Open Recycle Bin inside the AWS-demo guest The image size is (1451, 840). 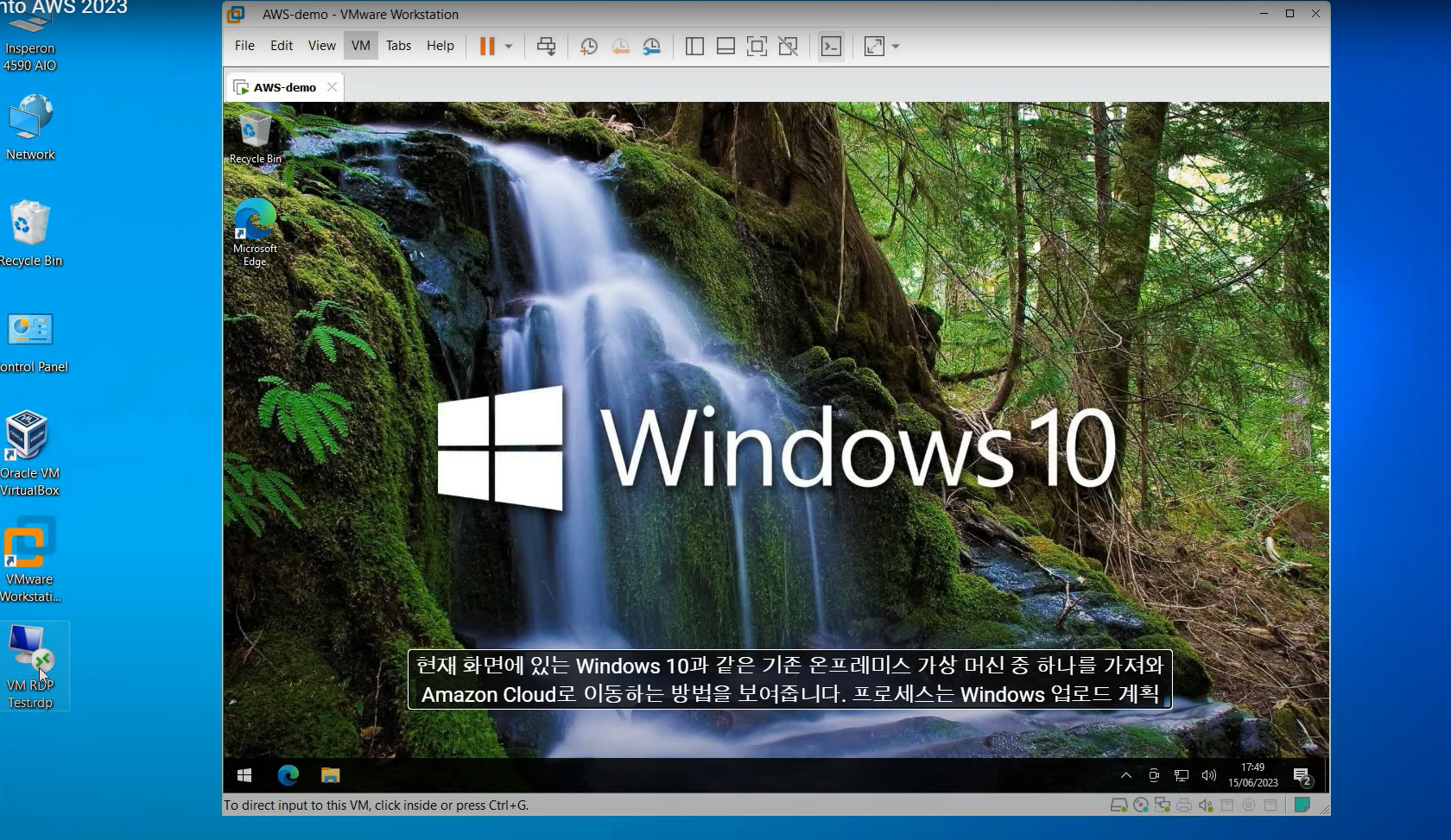[255, 138]
